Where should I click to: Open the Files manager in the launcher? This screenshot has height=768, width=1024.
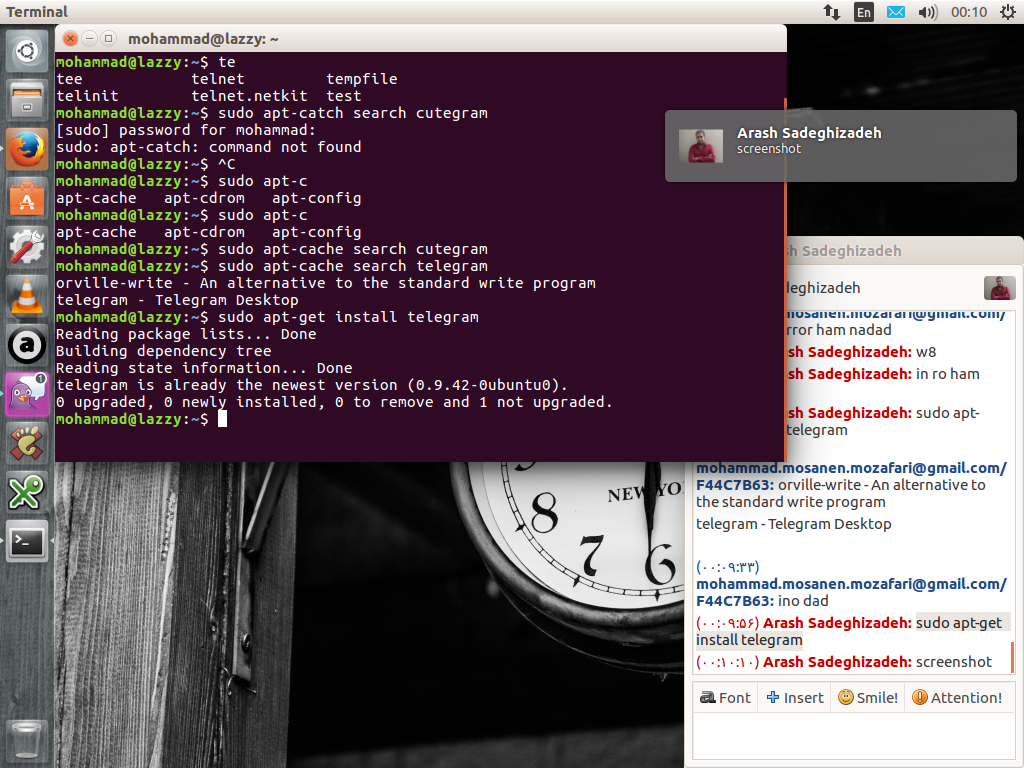27,100
